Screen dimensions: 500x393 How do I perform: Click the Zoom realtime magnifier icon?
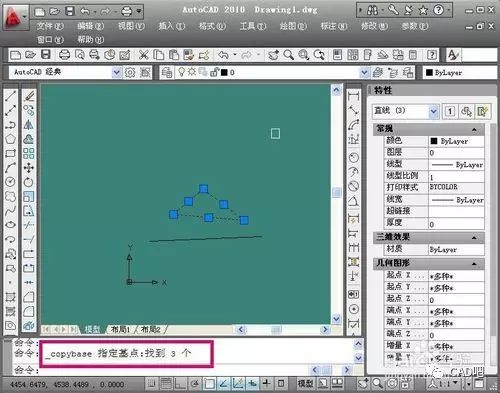point(289,54)
